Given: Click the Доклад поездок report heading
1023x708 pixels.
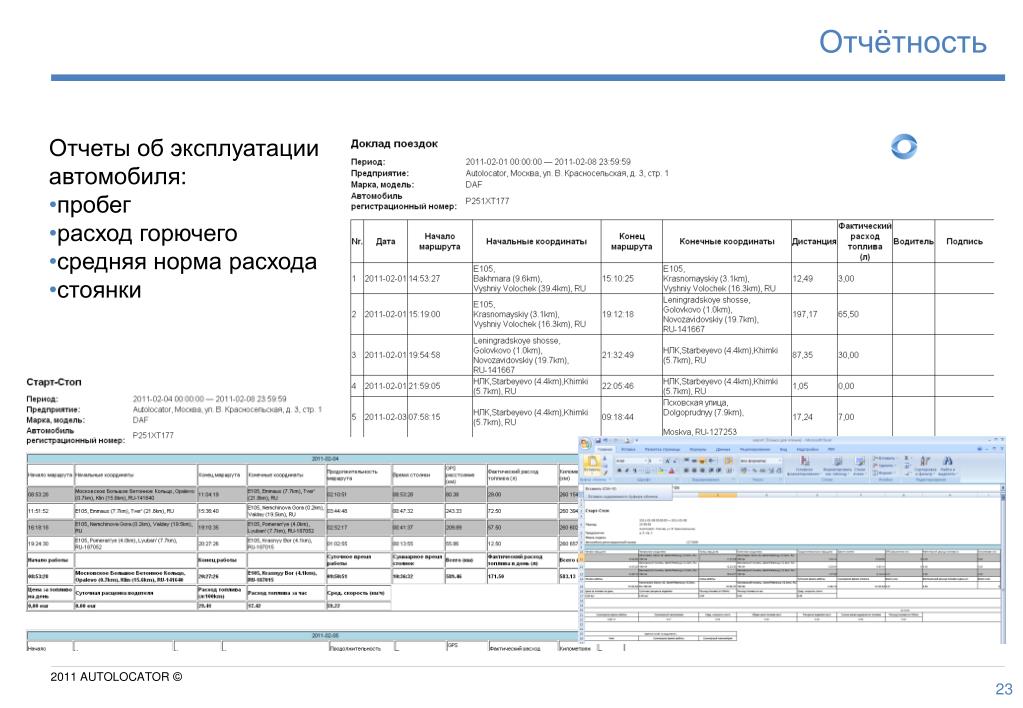Looking at the screenshot, I should (x=394, y=144).
